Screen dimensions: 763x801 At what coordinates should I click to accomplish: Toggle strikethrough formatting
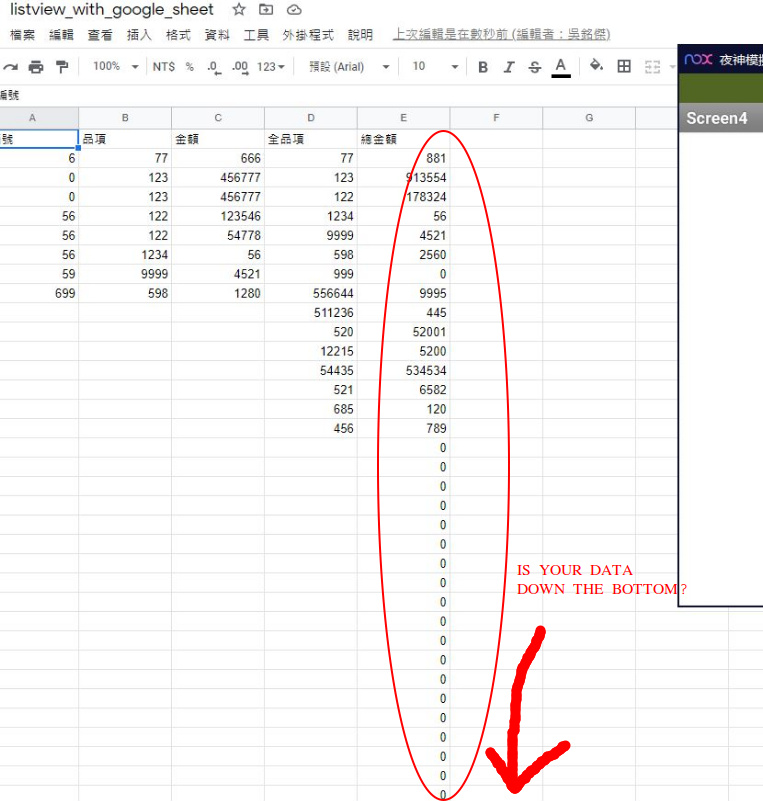[534, 67]
